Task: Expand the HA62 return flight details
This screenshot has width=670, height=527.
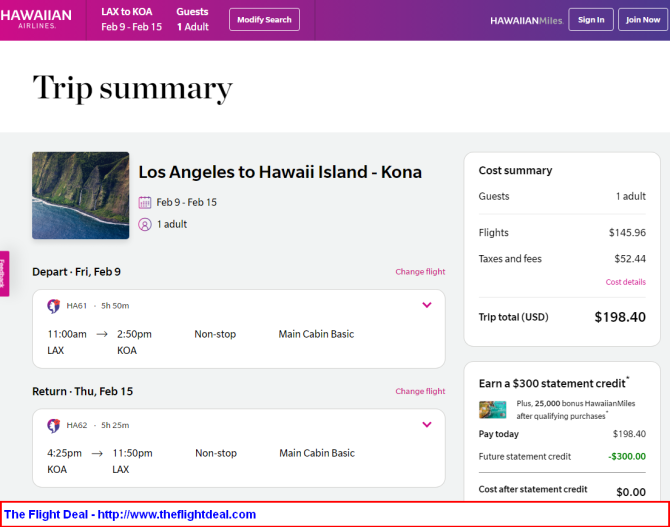Action: [426, 424]
